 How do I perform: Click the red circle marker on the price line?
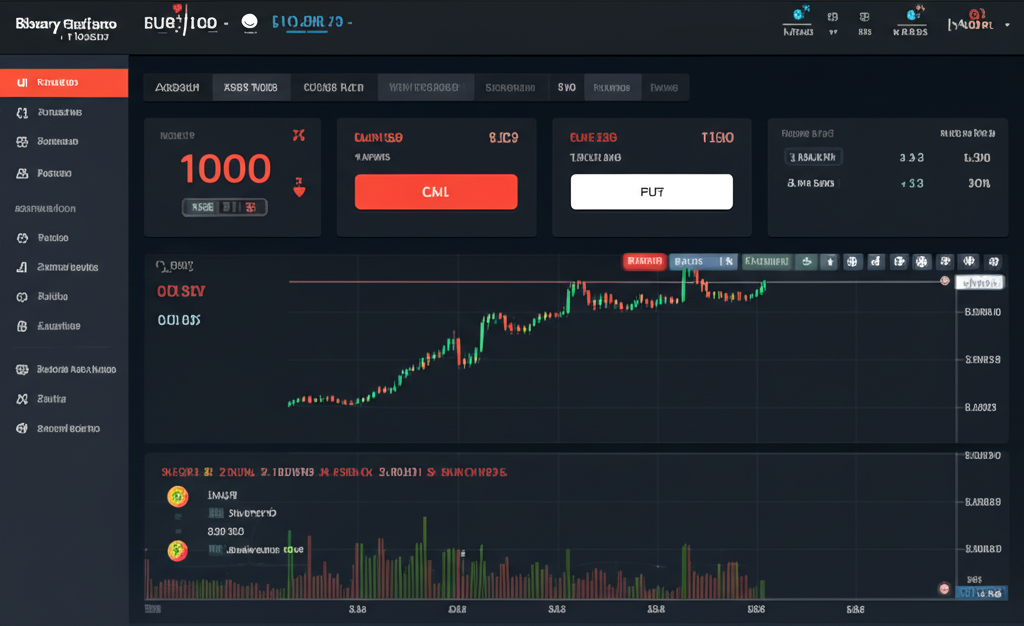(x=944, y=282)
